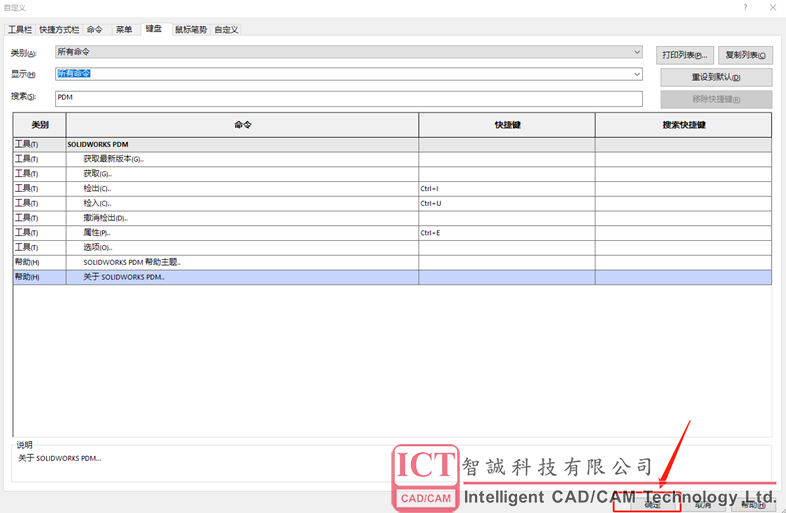This screenshot has width=786, height=513.
Task: Click the 类别 column header
Action: [x=40, y=125]
